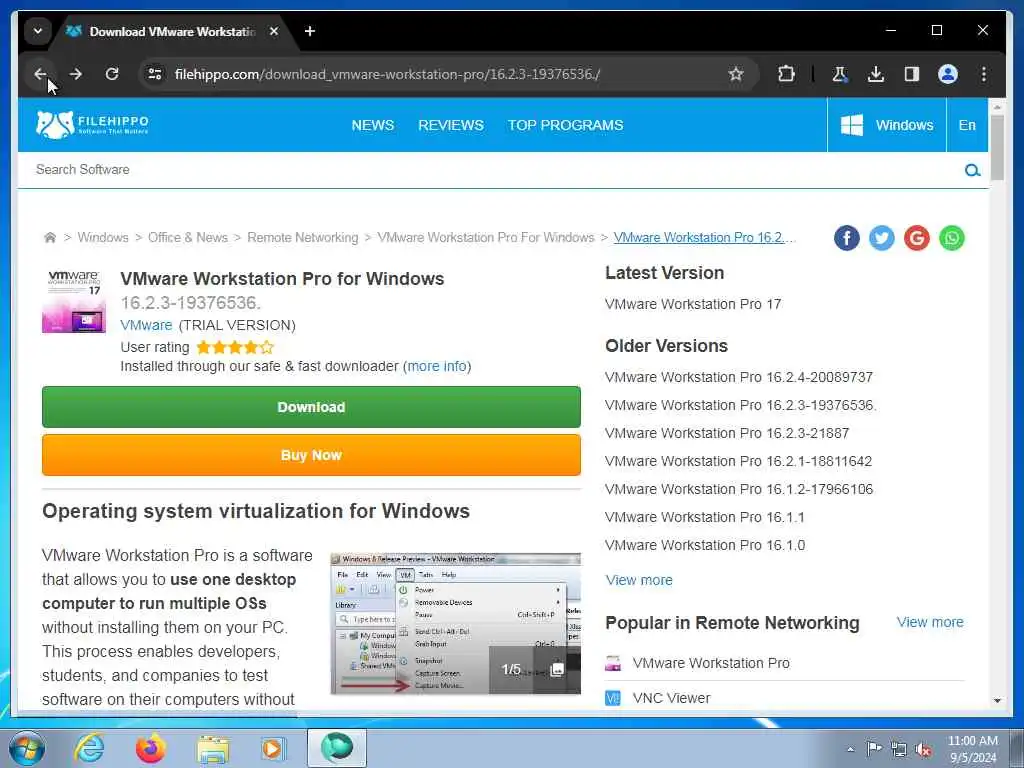
Task: Click the FileHippo logo
Action: click(x=92, y=124)
